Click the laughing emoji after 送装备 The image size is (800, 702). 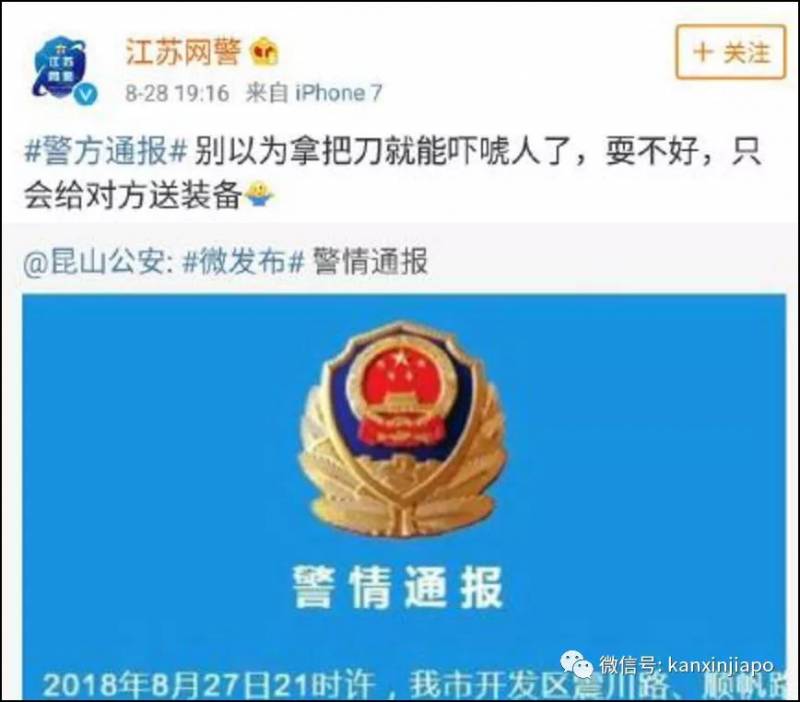(x=259, y=195)
